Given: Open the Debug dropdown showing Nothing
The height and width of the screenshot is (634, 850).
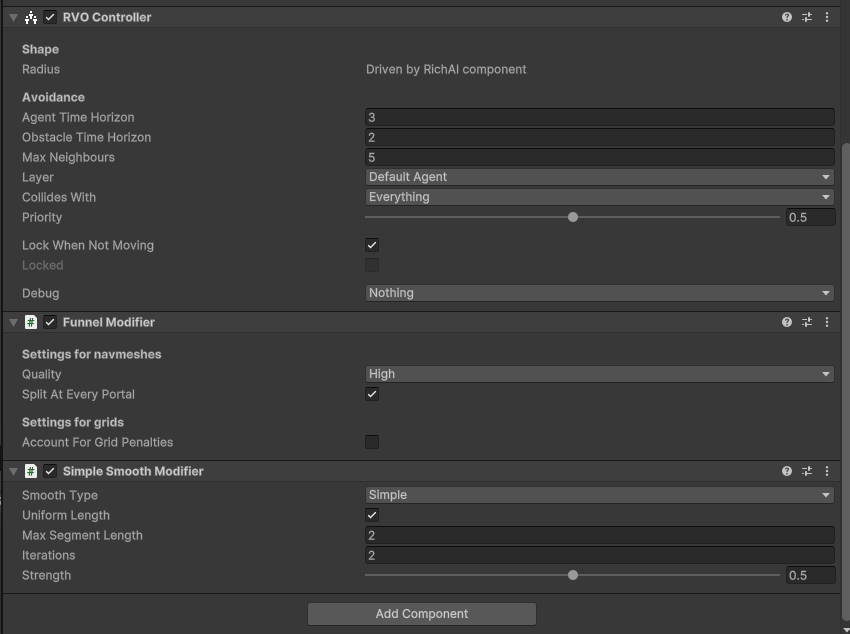Looking at the screenshot, I should (x=599, y=293).
